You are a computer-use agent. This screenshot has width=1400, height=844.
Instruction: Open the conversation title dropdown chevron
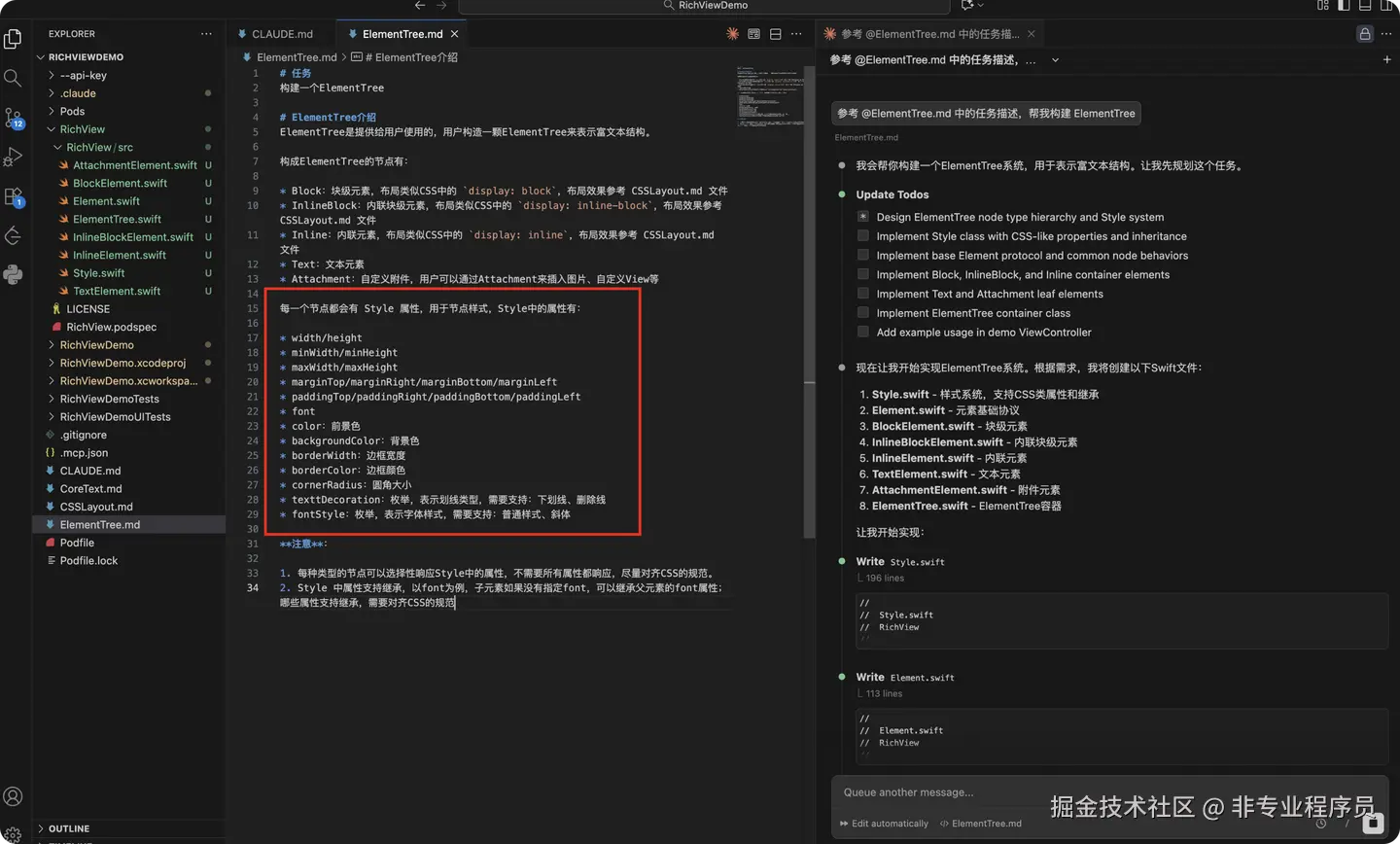click(x=1056, y=60)
